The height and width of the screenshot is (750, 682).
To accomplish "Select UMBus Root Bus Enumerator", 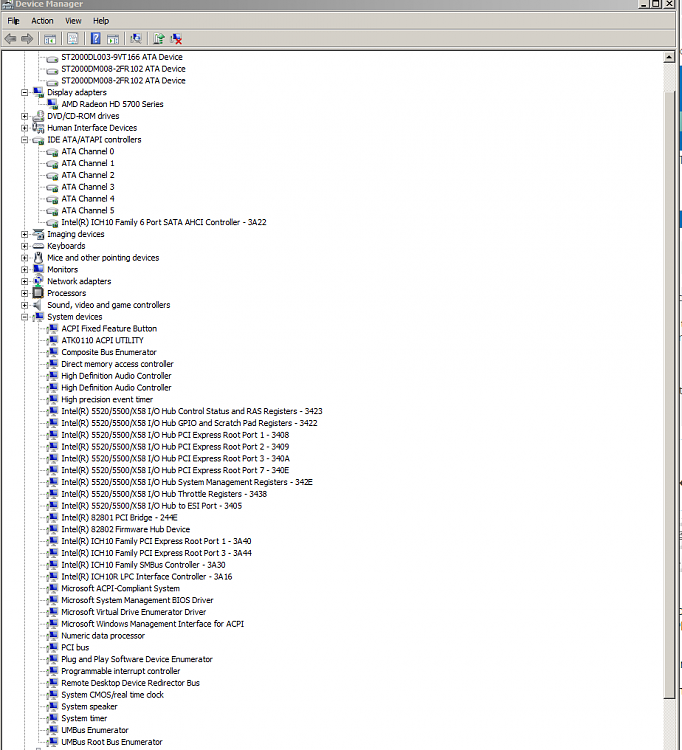I will click(x=112, y=742).
